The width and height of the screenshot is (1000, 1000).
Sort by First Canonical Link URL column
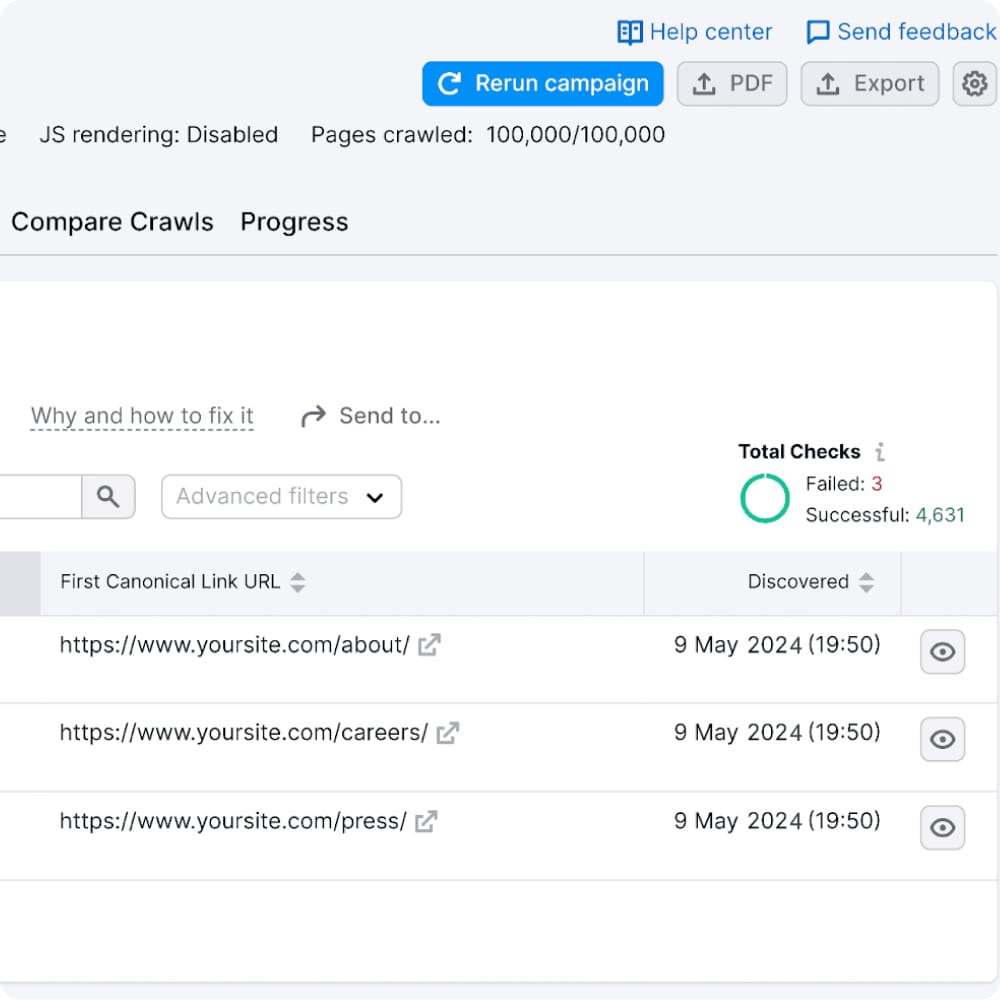click(297, 582)
